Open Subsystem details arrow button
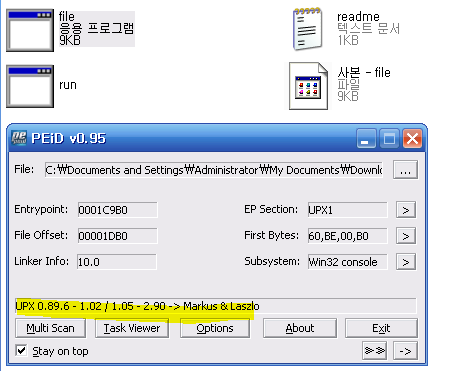456x371 pixels. [406, 262]
